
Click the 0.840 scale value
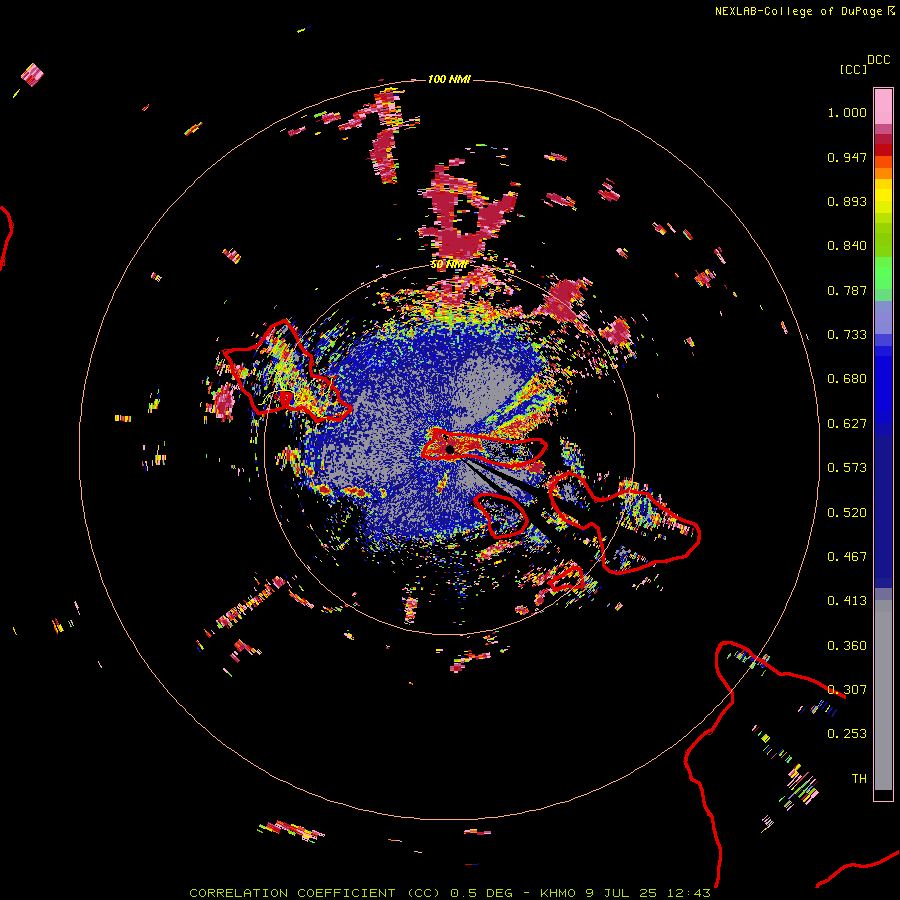click(847, 246)
